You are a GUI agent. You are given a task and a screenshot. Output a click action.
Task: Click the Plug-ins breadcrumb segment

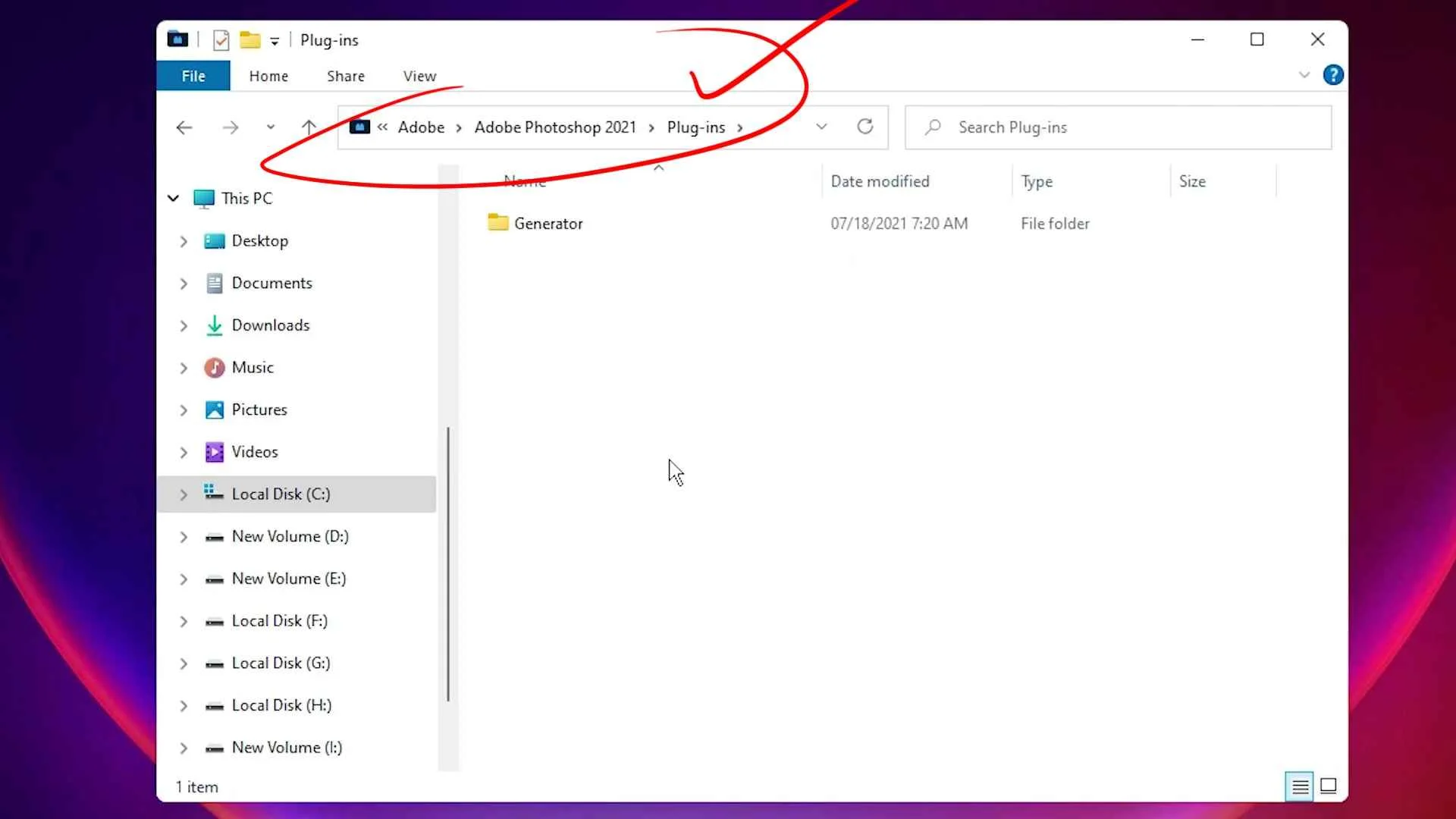tap(695, 127)
